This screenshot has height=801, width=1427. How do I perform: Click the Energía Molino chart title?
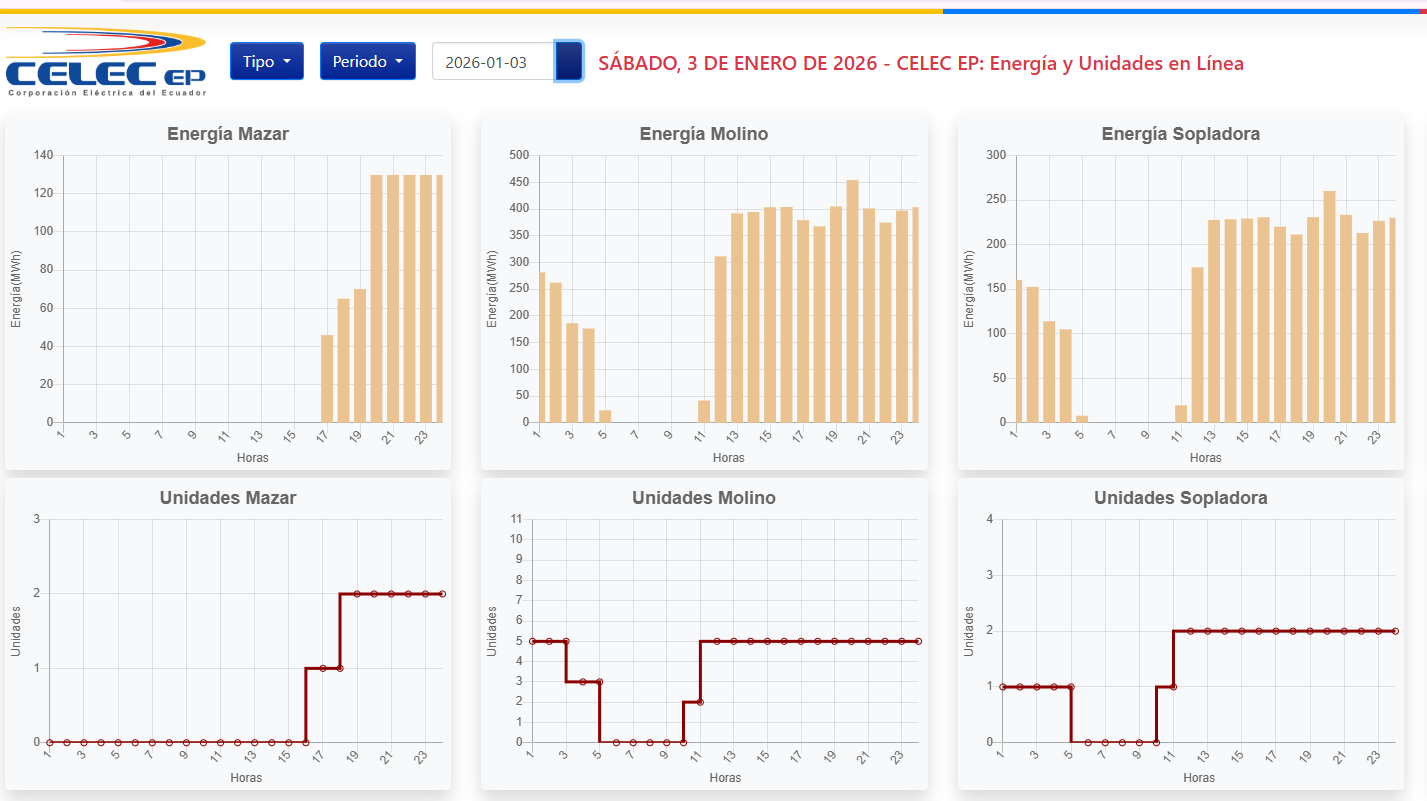point(704,134)
